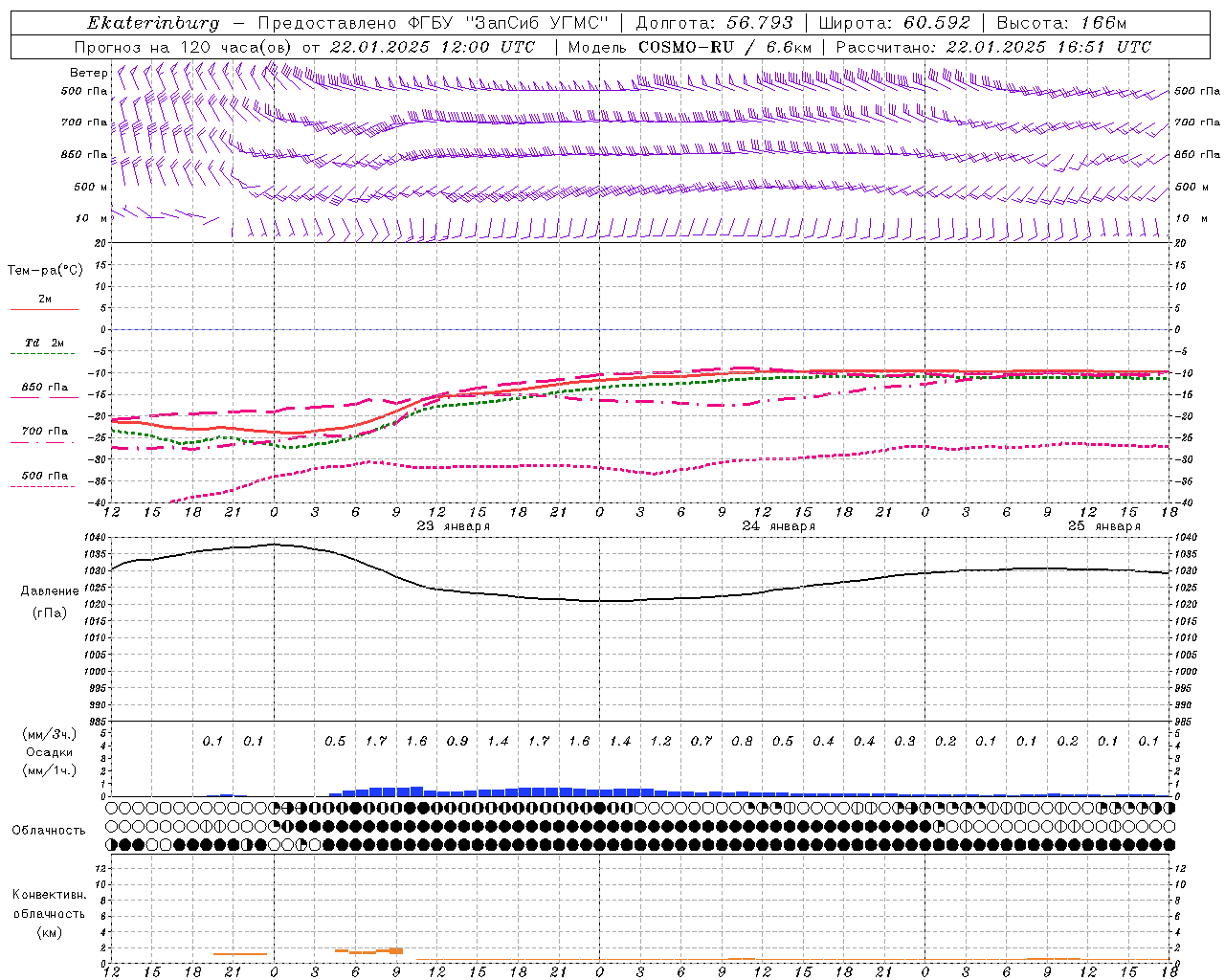Image resolution: width=1225 pixels, height=980 pixels.
Task: Select the 0.9 precipitation value
Action: tap(457, 741)
